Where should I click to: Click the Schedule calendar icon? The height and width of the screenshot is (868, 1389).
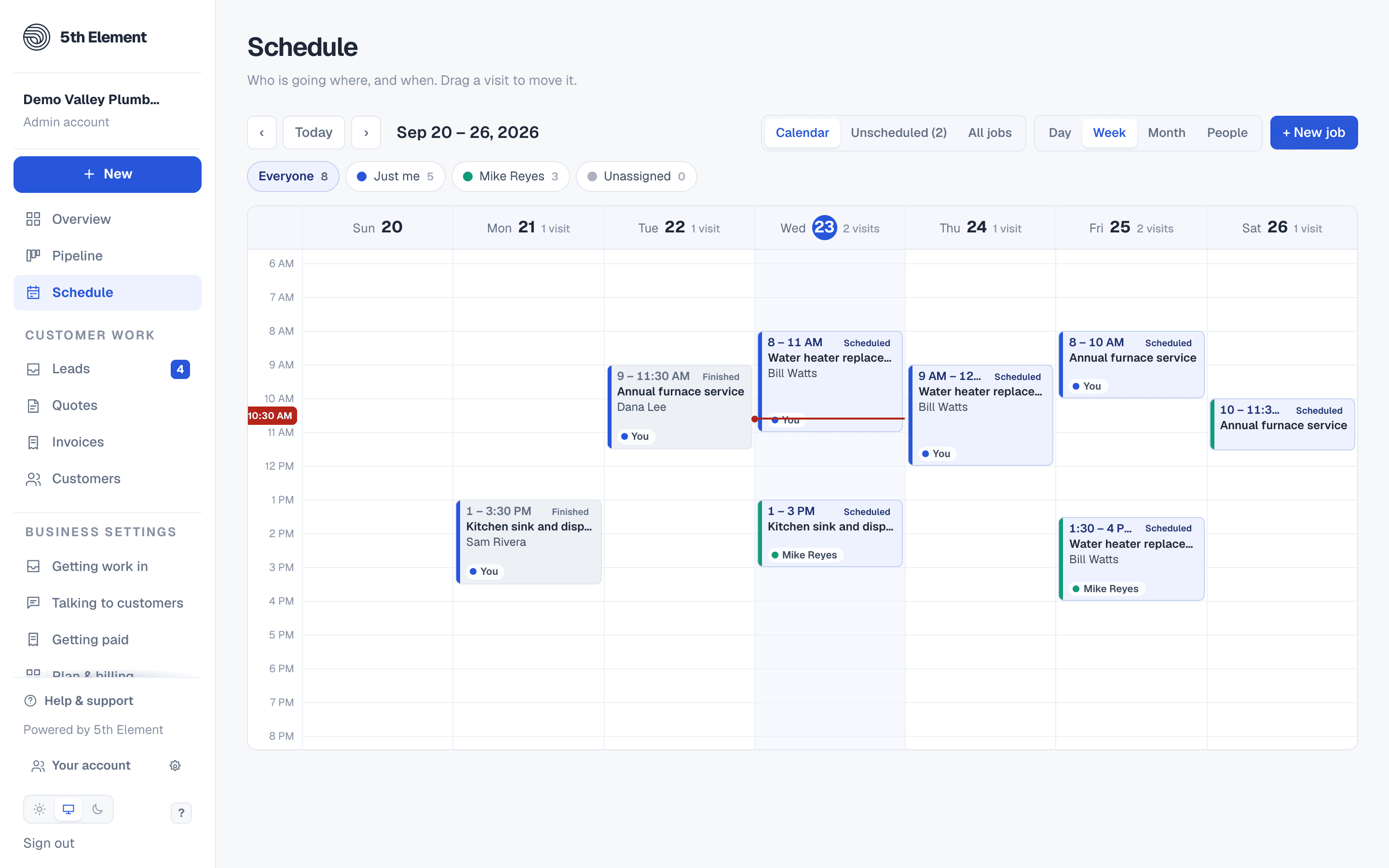point(33,292)
